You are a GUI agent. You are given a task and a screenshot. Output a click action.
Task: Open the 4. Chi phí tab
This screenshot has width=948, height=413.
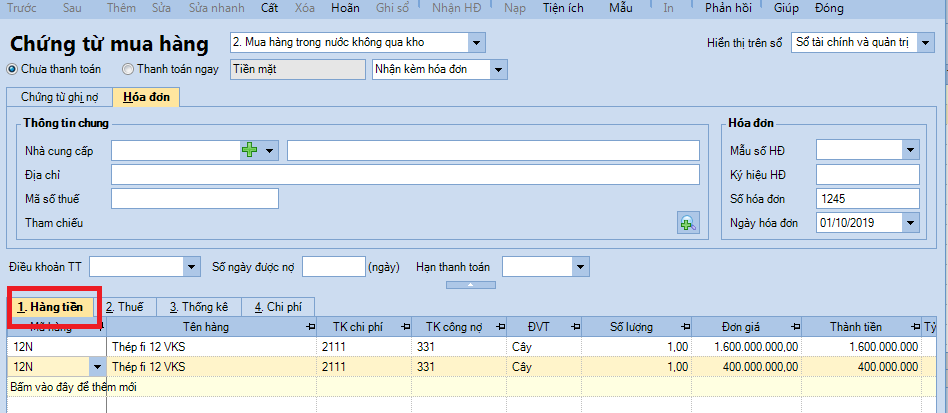click(x=278, y=307)
